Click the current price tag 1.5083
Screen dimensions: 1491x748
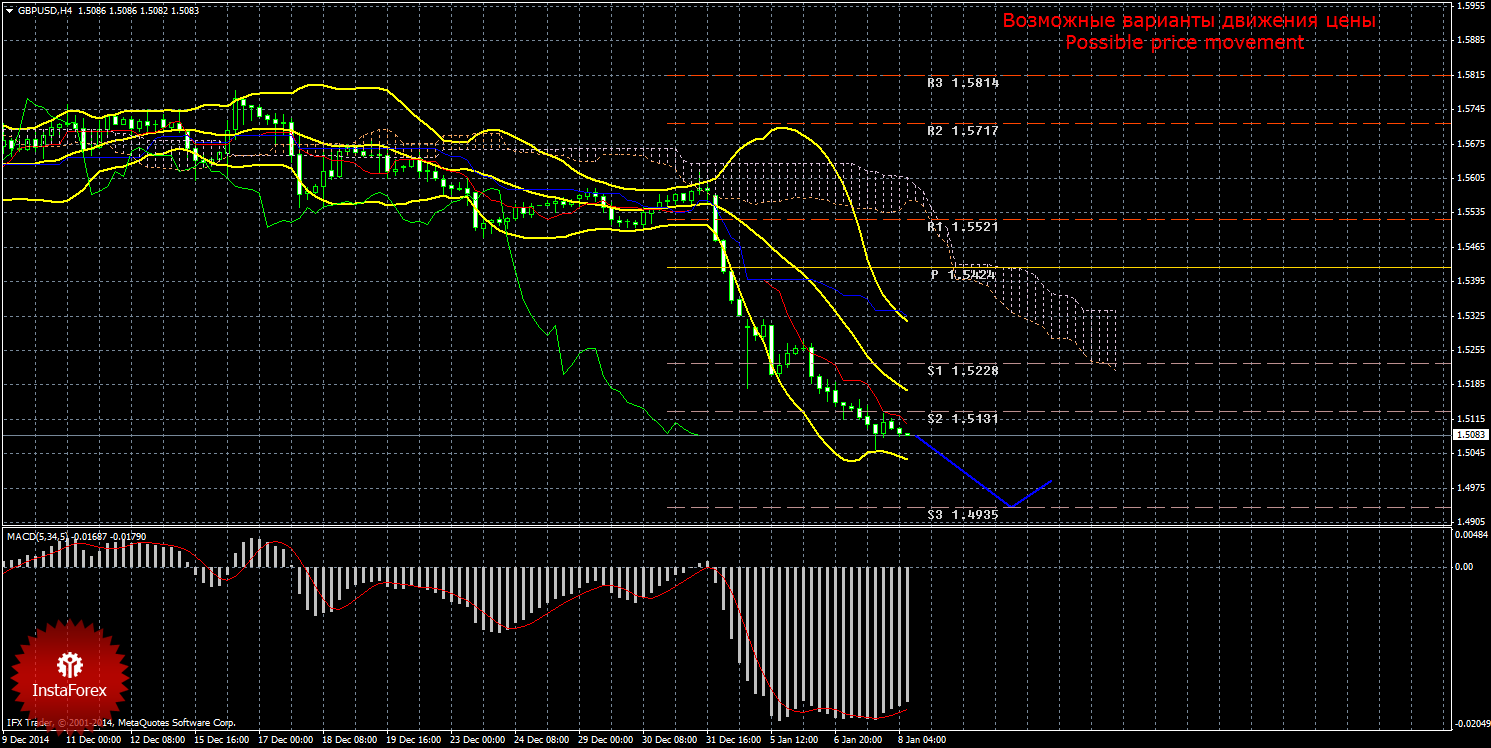coord(1469,435)
